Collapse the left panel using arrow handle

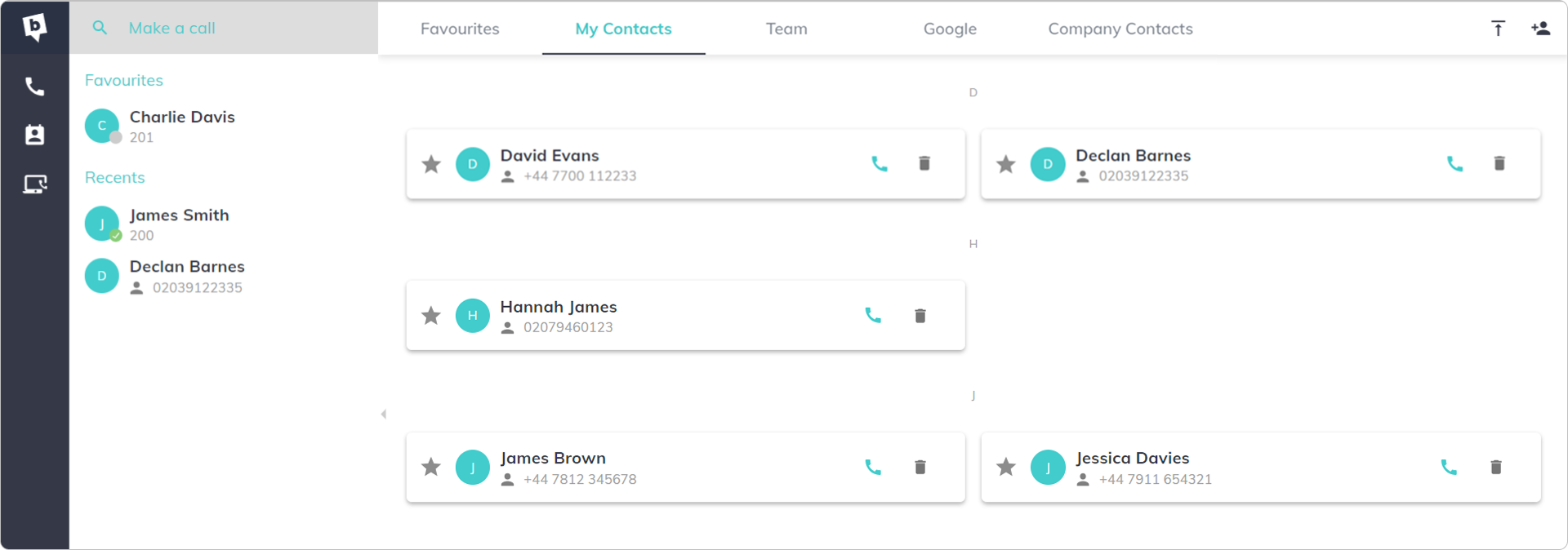coord(384,415)
